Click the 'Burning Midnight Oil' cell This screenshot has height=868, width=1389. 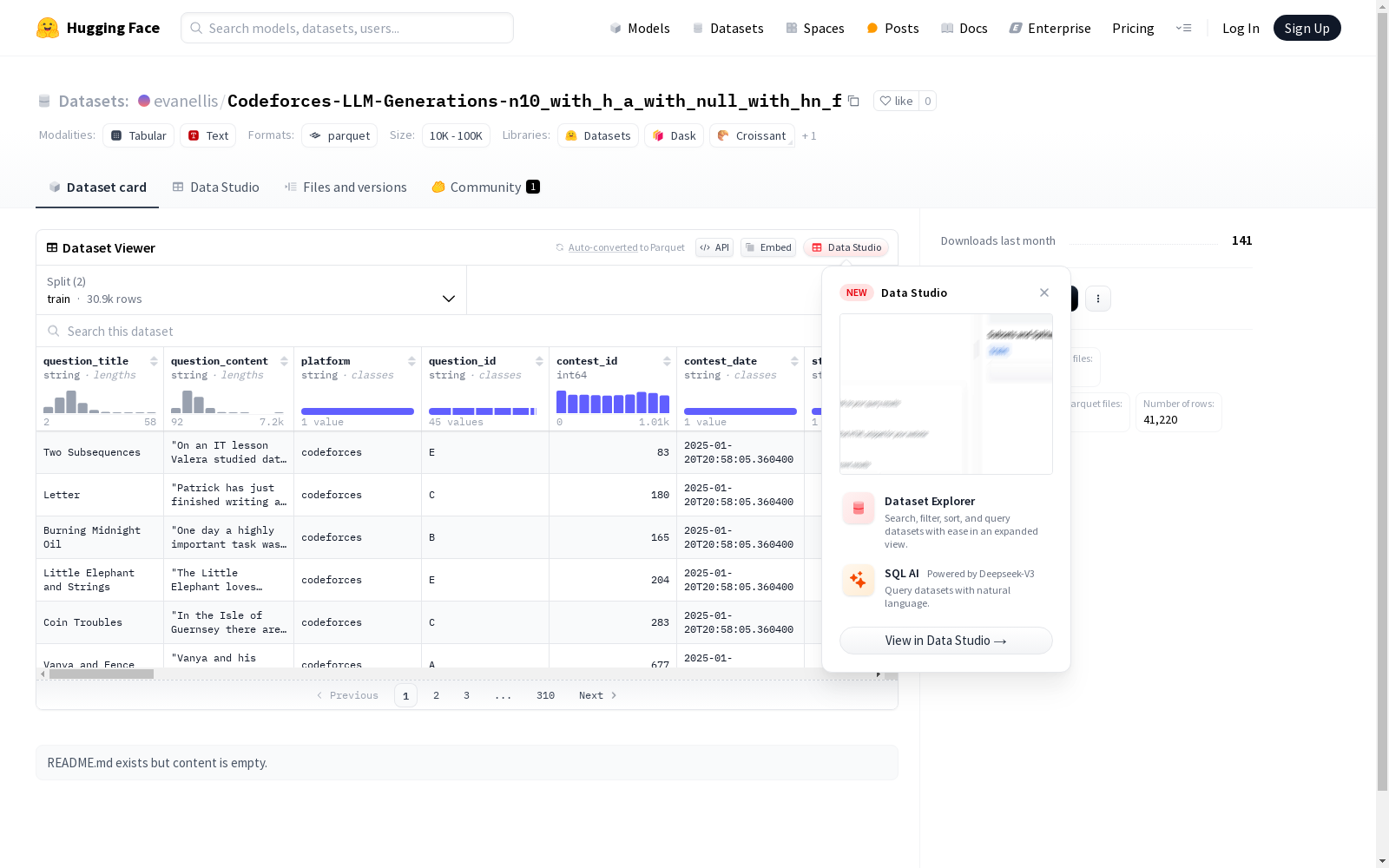click(100, 537)
